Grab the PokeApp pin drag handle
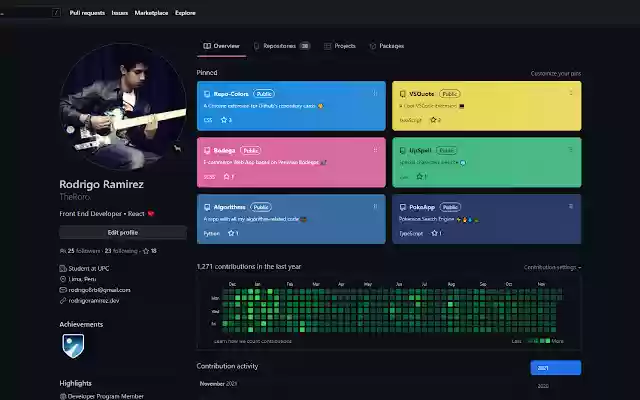 coord(571,207)
